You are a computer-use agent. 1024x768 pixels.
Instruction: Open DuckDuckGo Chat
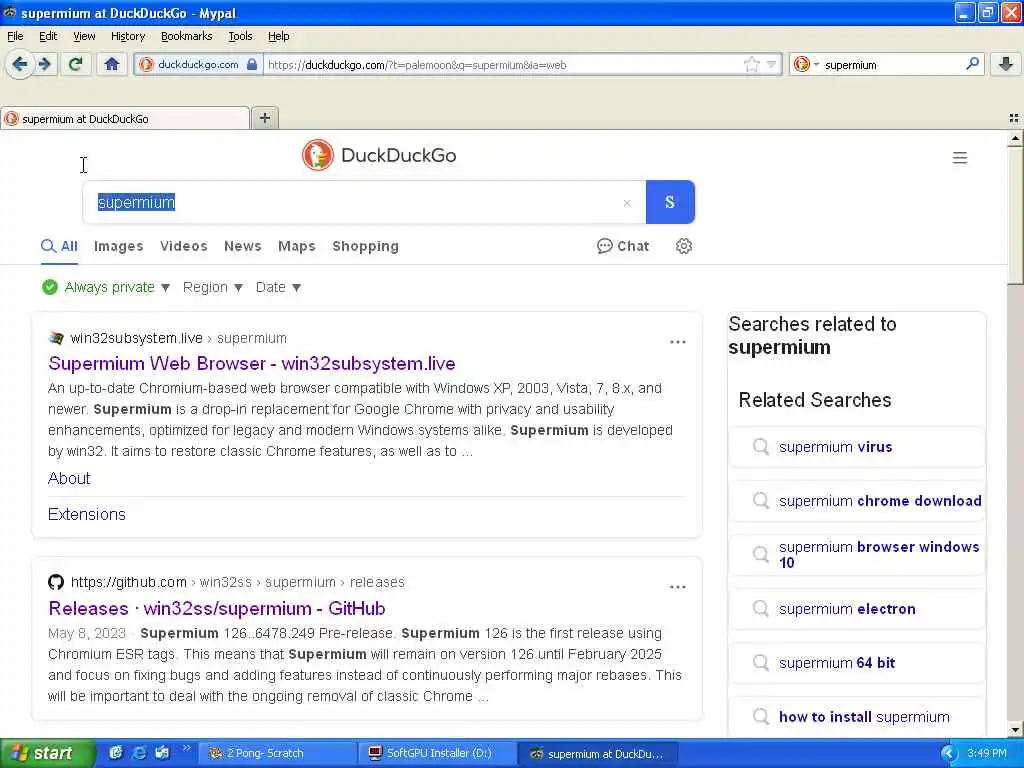[623, 246]
